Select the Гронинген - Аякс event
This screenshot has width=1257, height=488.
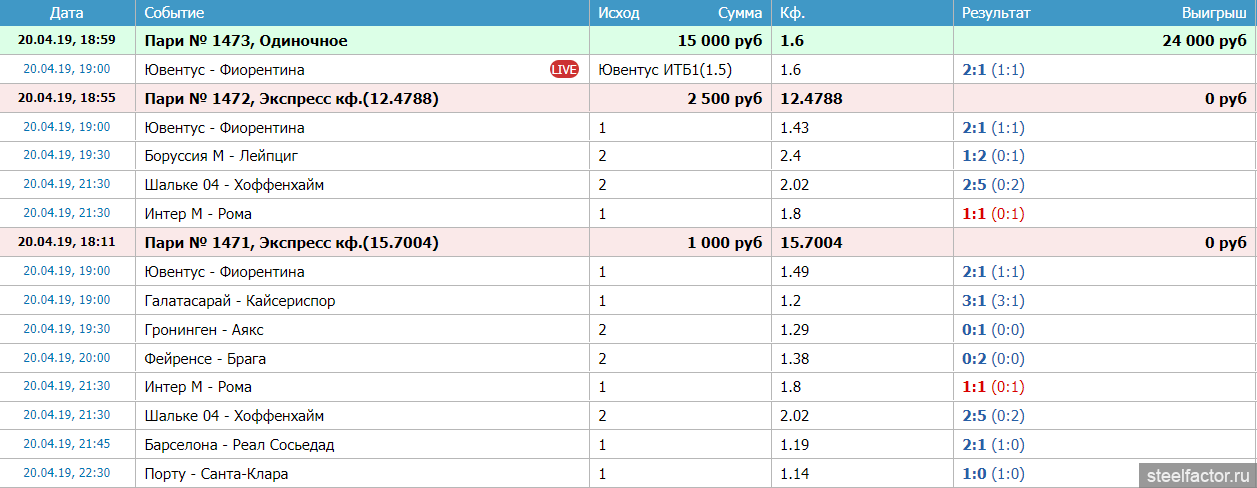pos(198,330)
